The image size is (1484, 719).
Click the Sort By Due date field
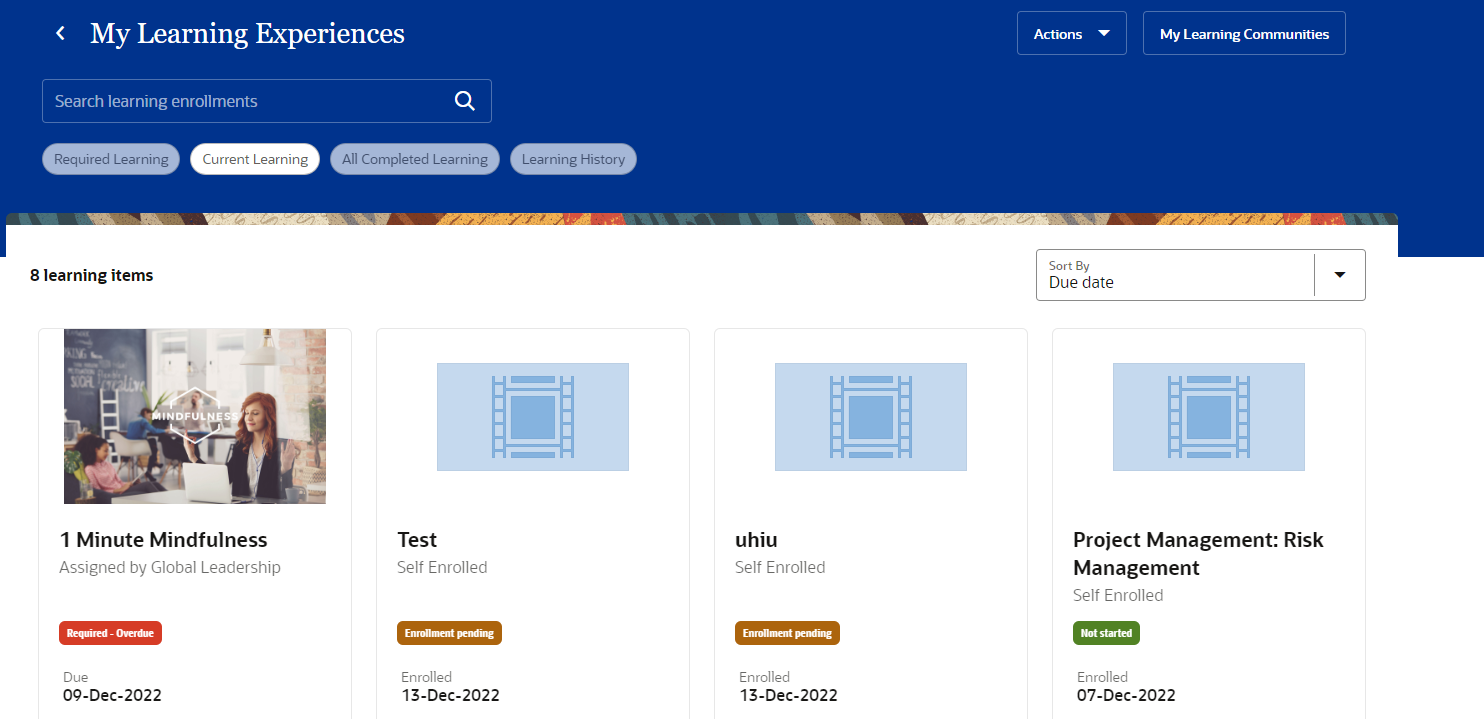(1200, 275)
